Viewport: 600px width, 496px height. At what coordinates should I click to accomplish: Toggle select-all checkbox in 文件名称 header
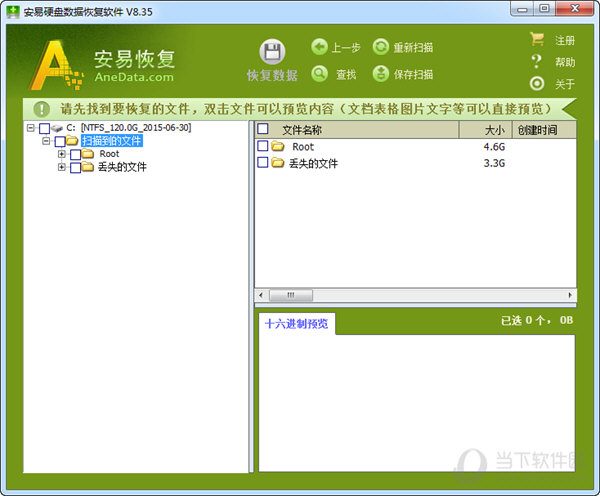[x=262, y=129]
